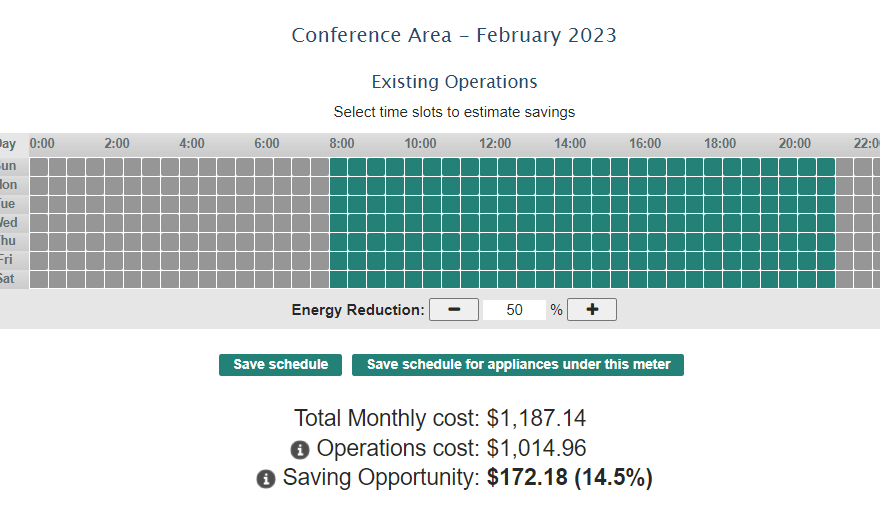
Task: Enable the Friday 6:00 time slot
Action: [263, 260]
